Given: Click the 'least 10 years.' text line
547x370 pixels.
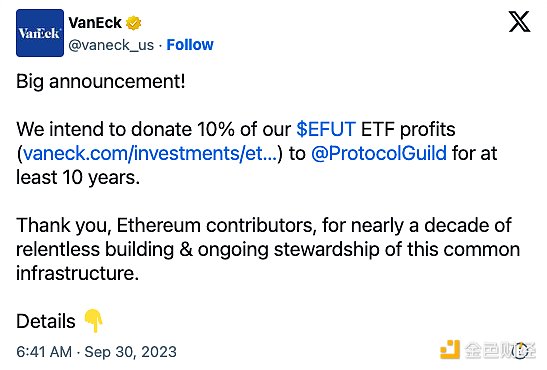Looking at the screenshot, I should coord(78,177).
